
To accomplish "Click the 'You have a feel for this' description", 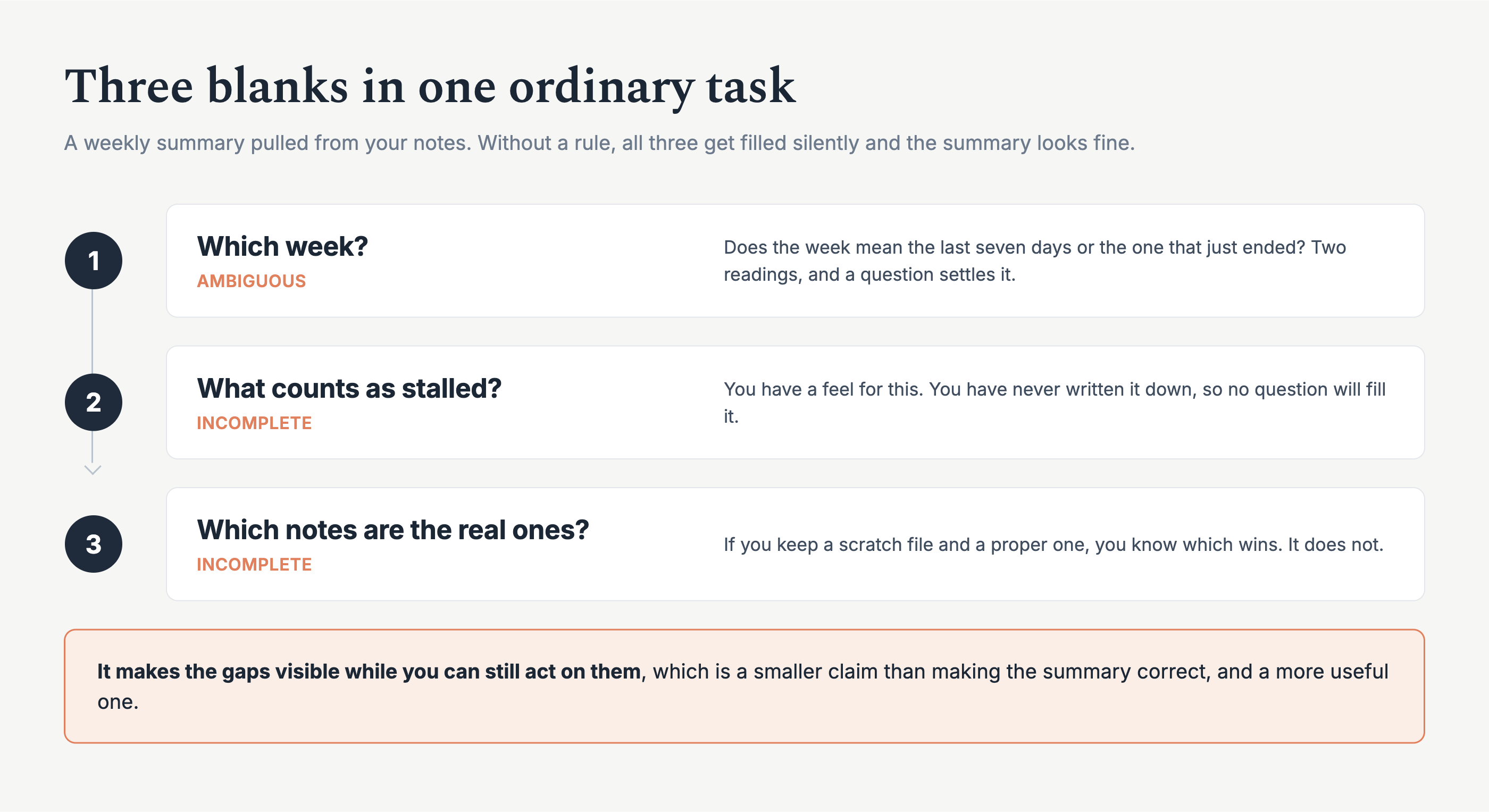I will tap(1055, 402).
